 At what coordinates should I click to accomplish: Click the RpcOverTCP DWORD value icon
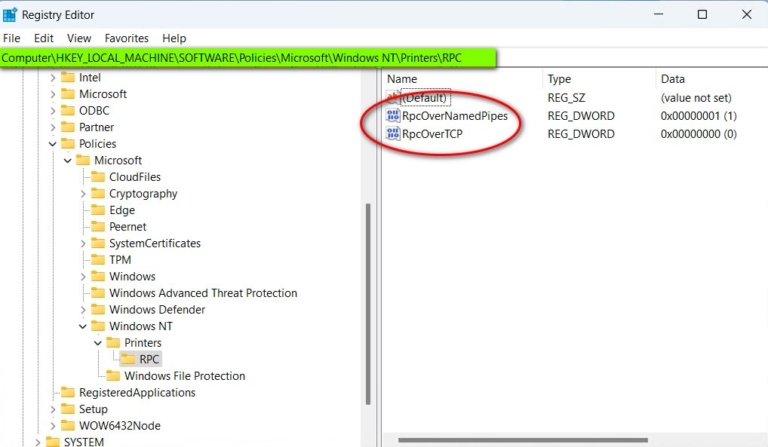click(x=393, y=134)
